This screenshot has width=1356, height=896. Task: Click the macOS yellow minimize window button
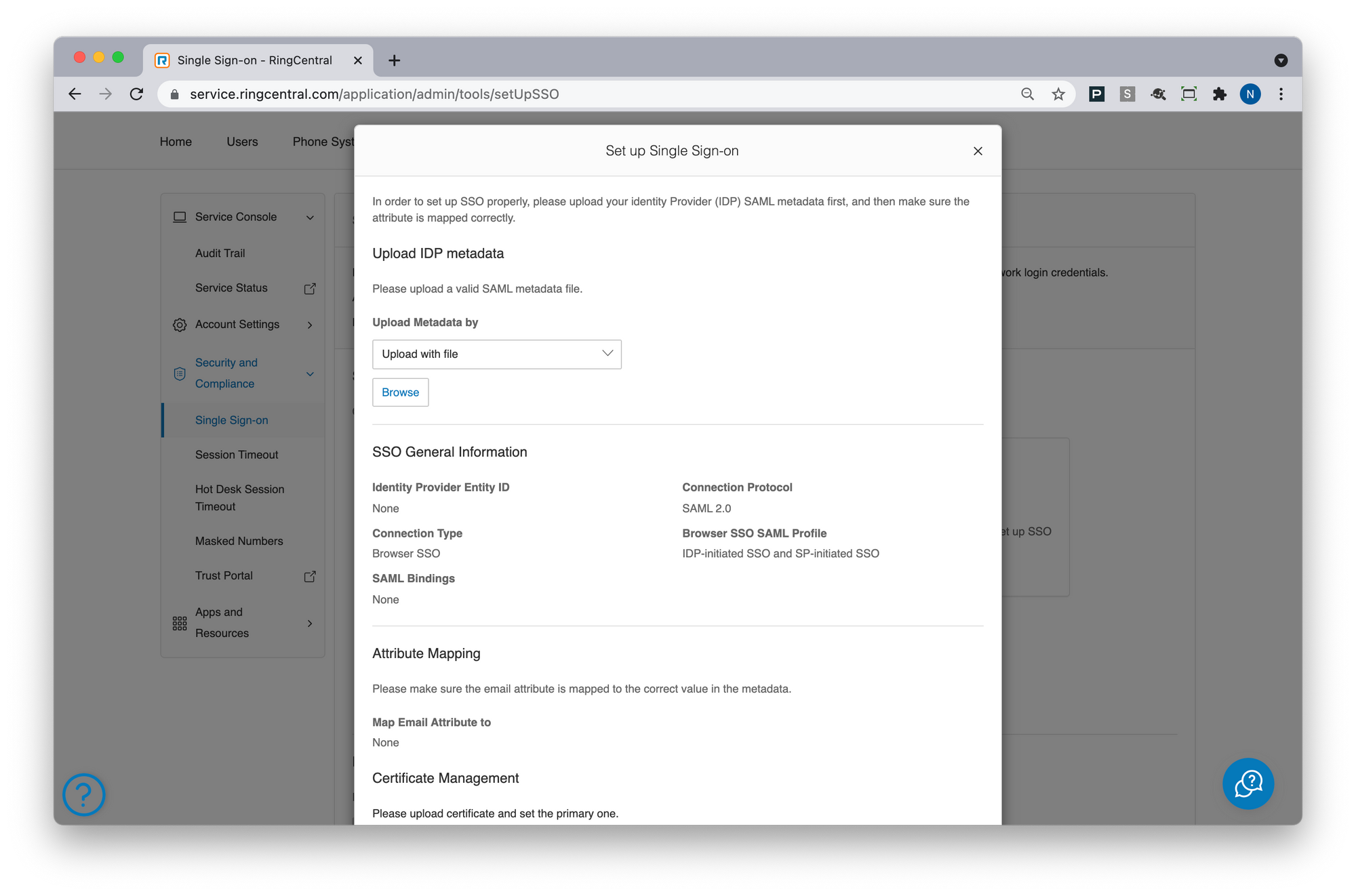pos(99,57)
